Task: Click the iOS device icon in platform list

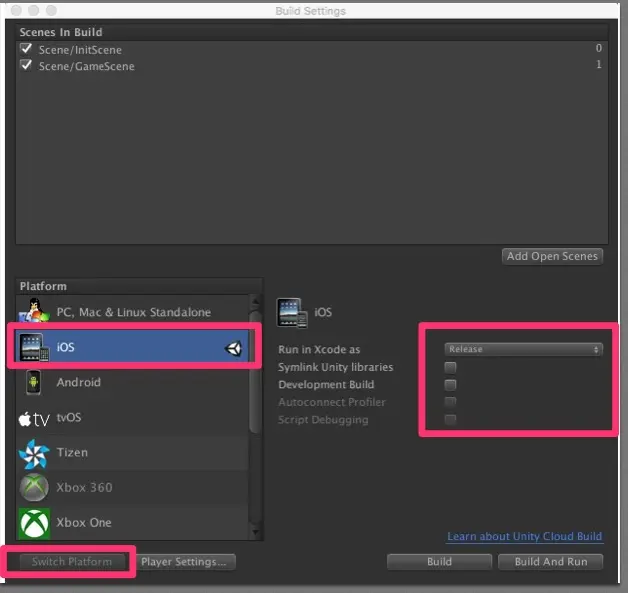Action: [x=34, y=347]
